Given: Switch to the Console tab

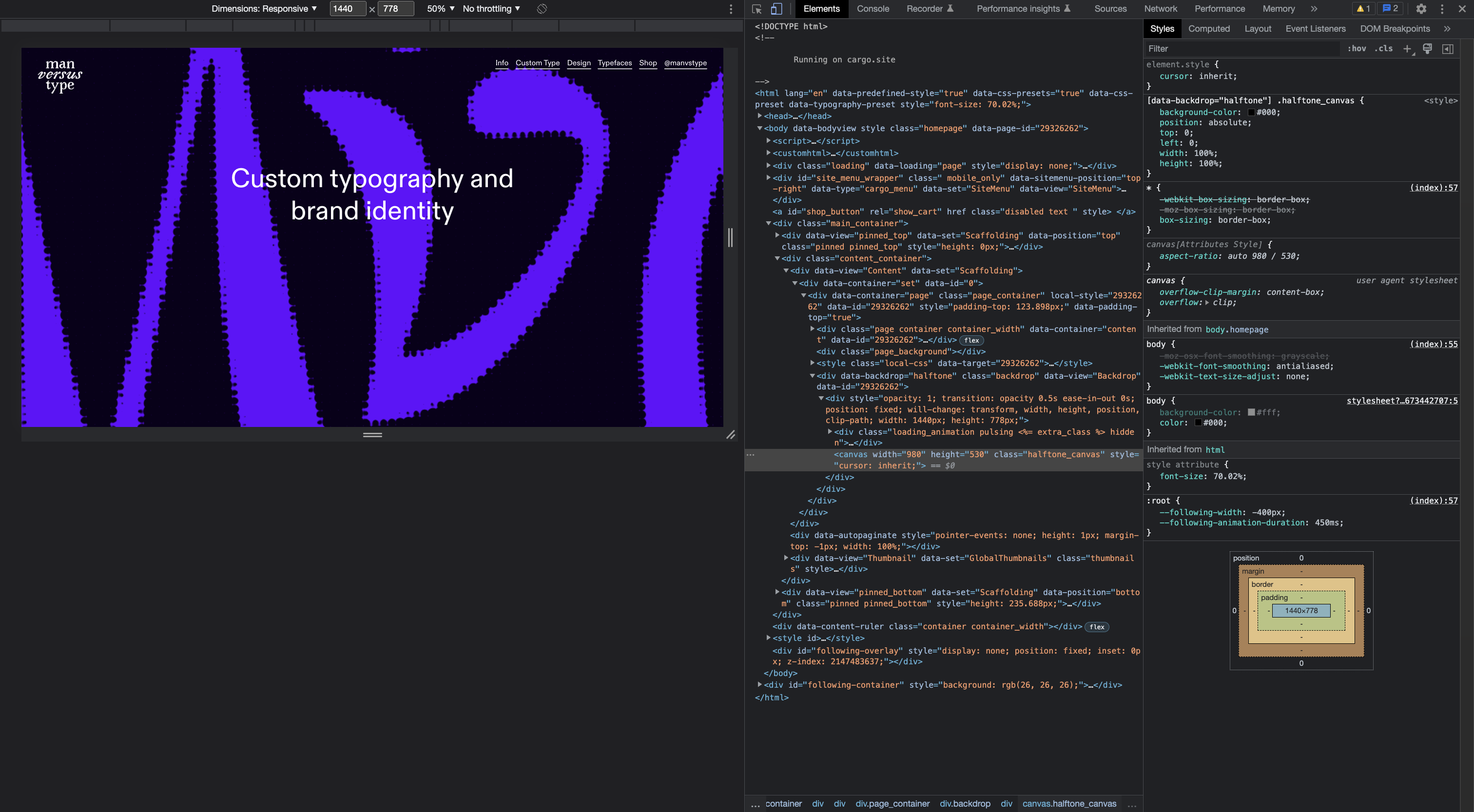Looking at the screenshot, I should coord(873,9).
